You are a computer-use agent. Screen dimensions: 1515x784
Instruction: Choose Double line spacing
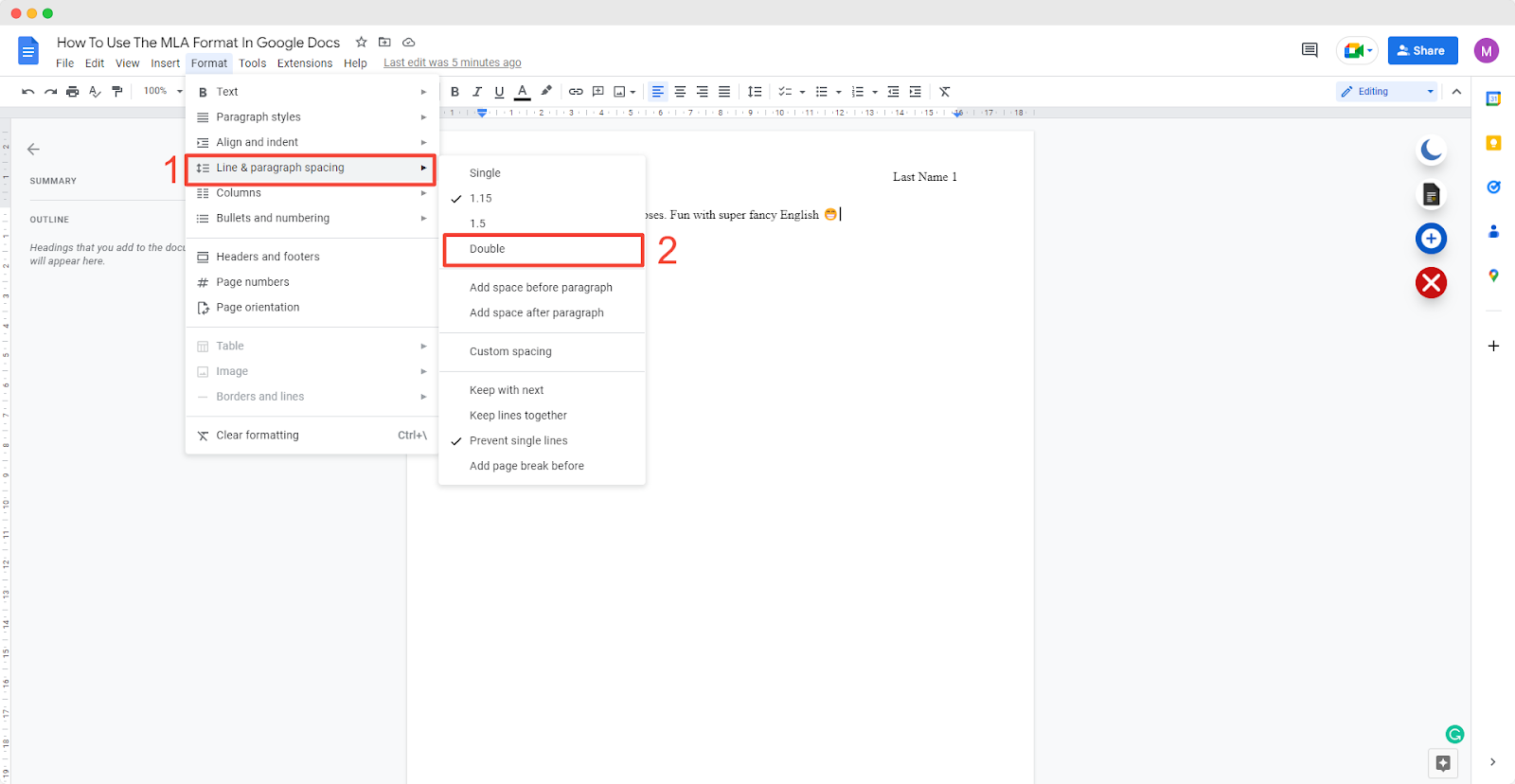[x=543, y=249]
